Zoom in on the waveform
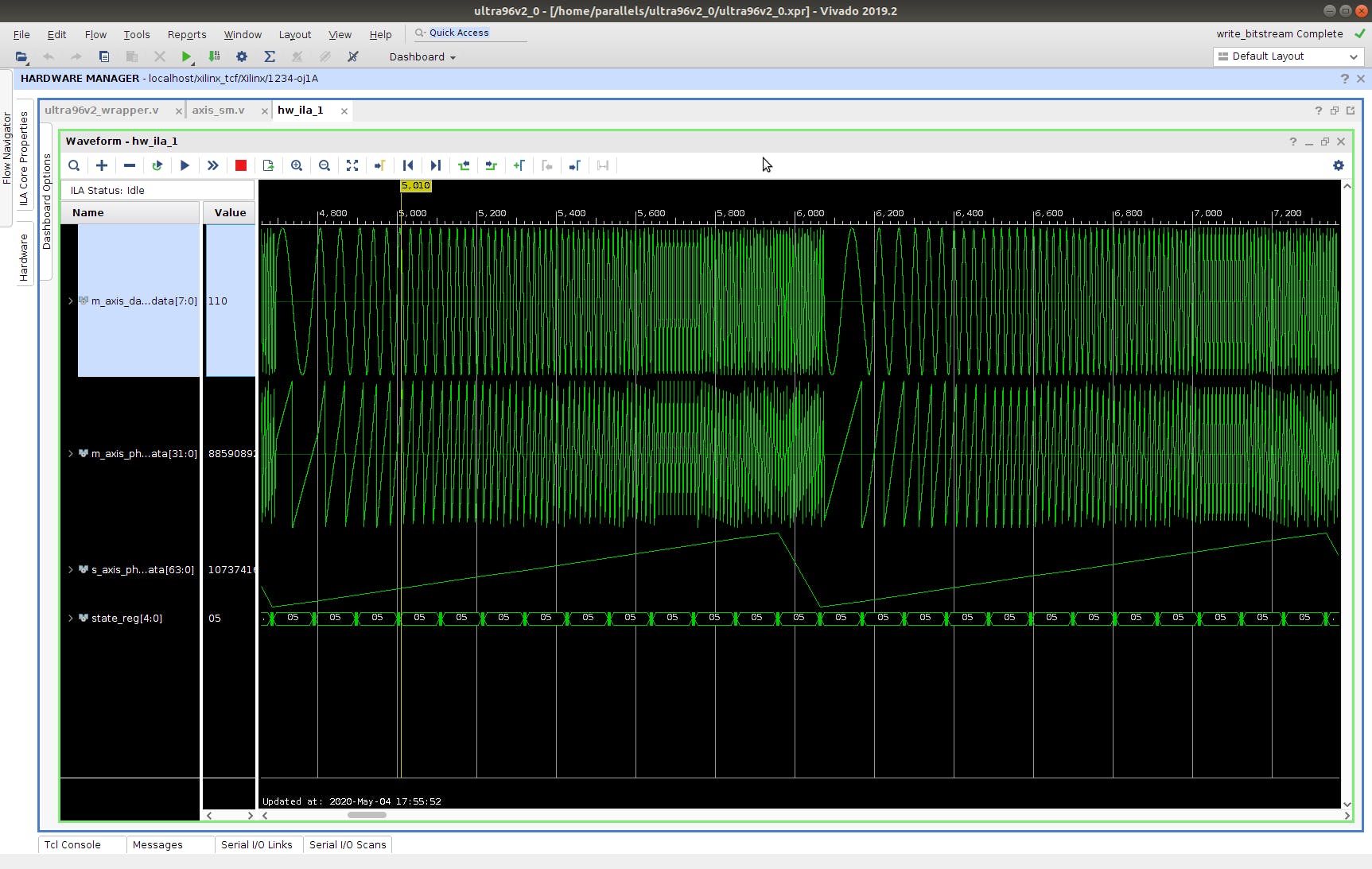 (297, 165)
